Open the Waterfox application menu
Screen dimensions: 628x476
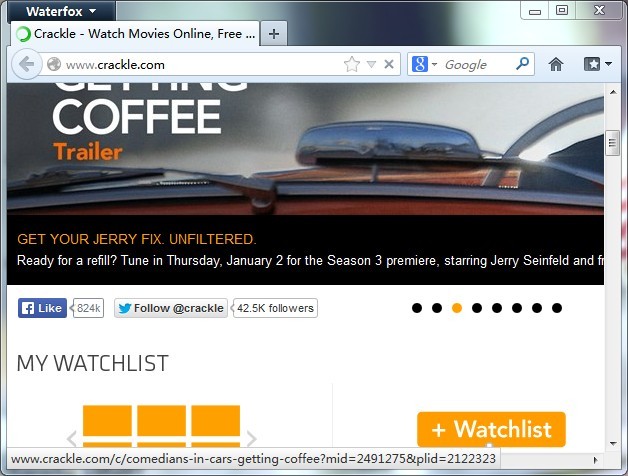61,11
